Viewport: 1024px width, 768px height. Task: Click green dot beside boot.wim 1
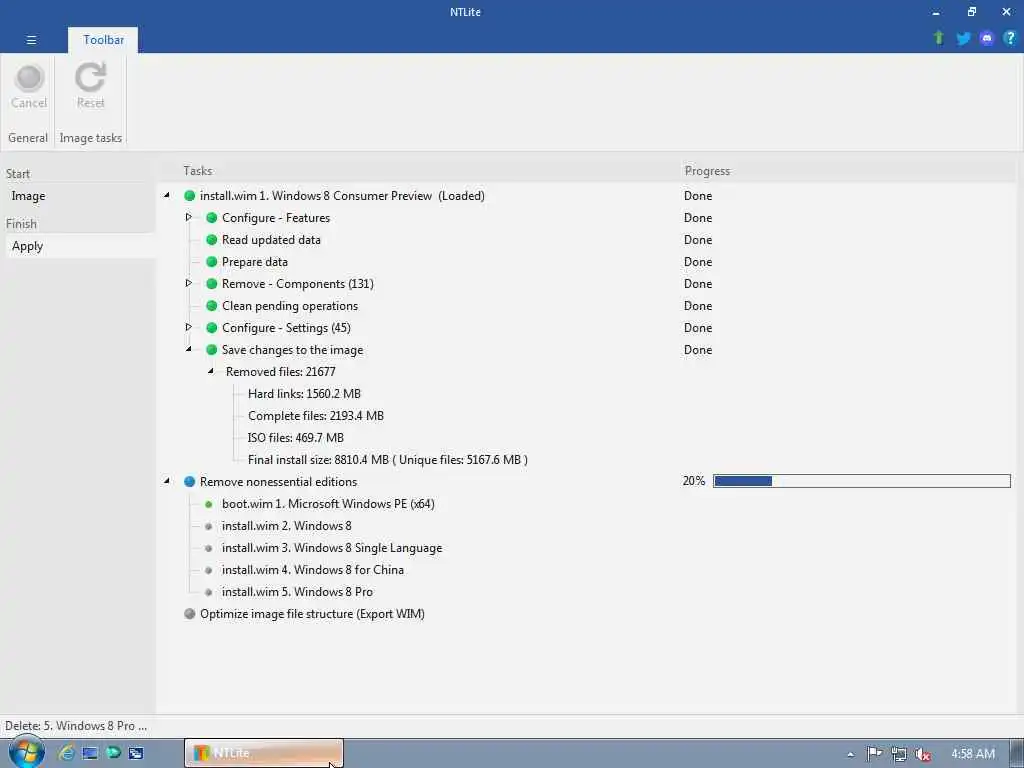(209, 504)
